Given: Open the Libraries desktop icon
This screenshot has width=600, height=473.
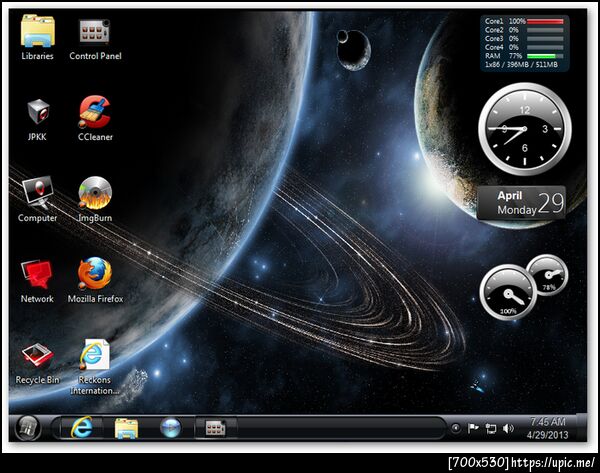Looking at the screenshot, I should pos(37,38).
